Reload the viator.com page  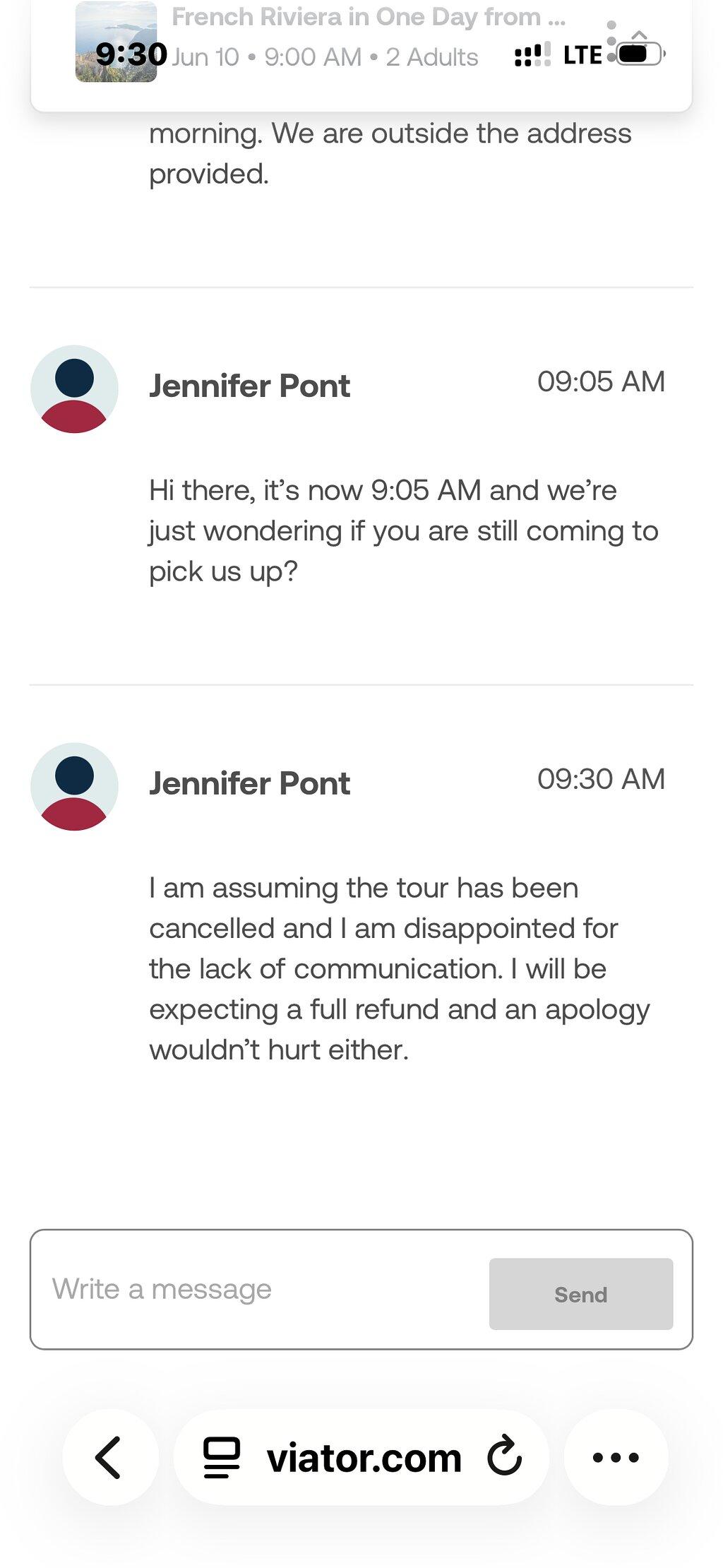coord(504,1456)
